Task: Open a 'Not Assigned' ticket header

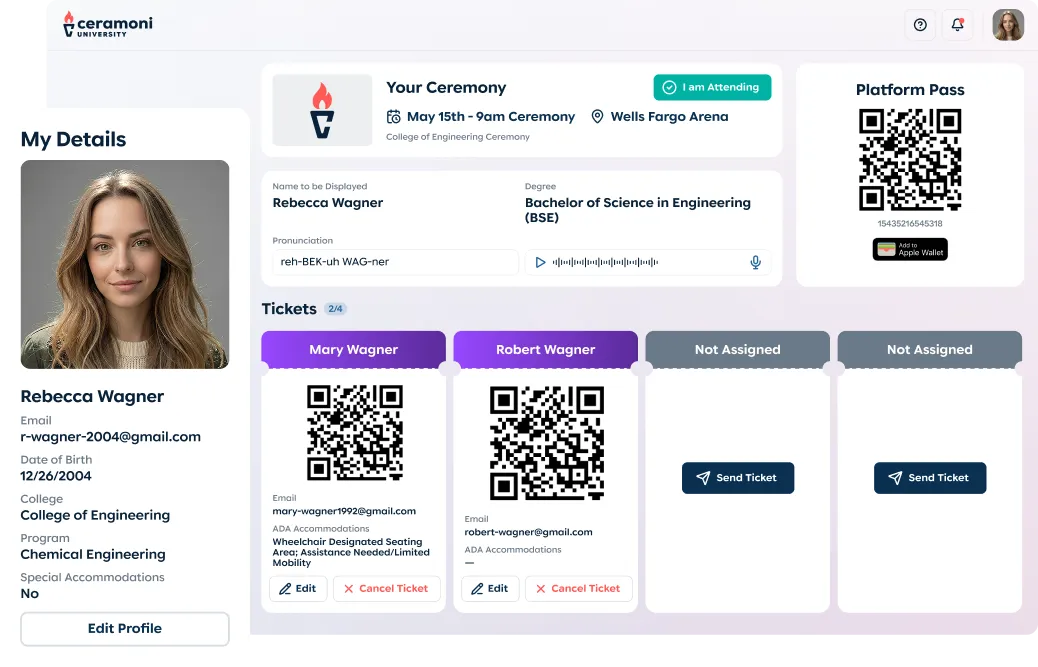Action: [x=737, y=349]
